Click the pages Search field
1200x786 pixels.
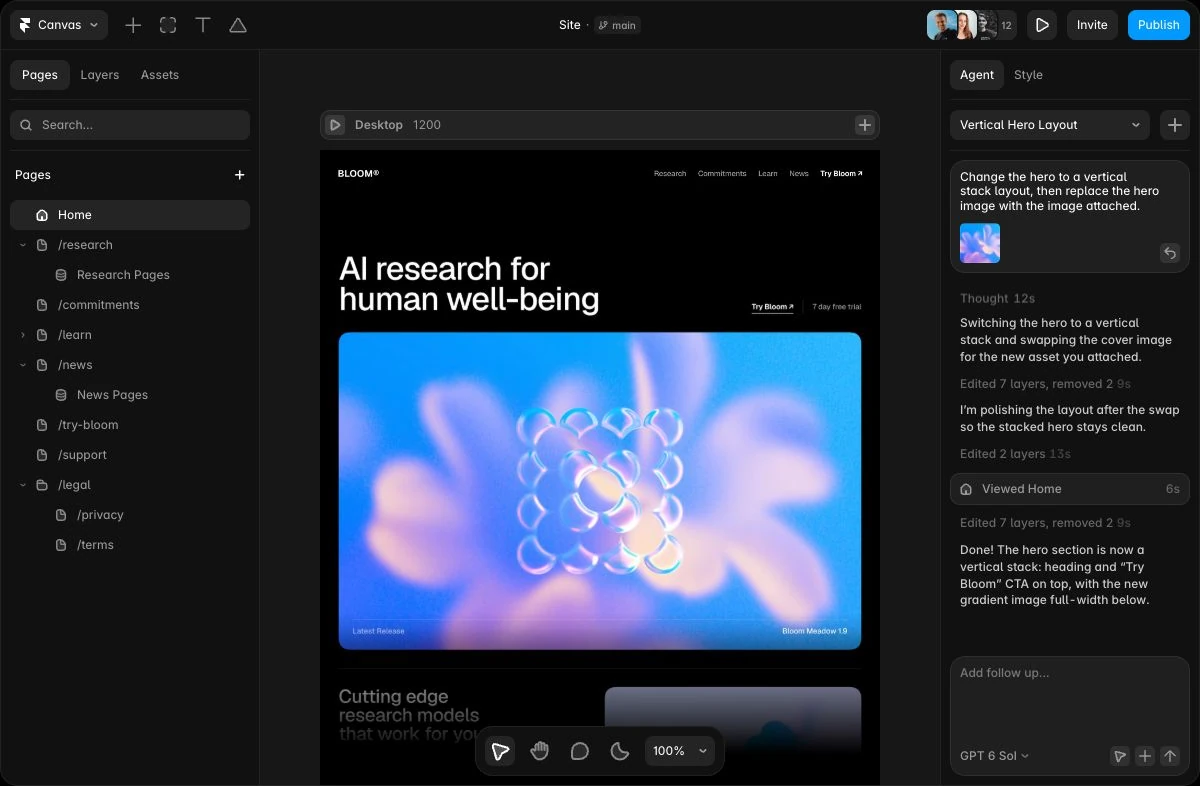click(130, 125)
